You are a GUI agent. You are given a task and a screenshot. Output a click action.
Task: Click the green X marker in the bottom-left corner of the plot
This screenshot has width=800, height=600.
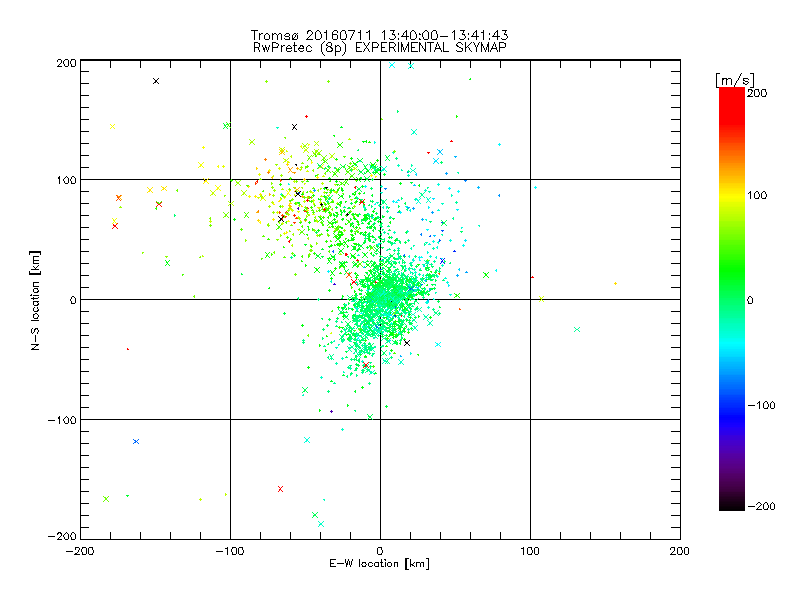(x=106, y=499)
